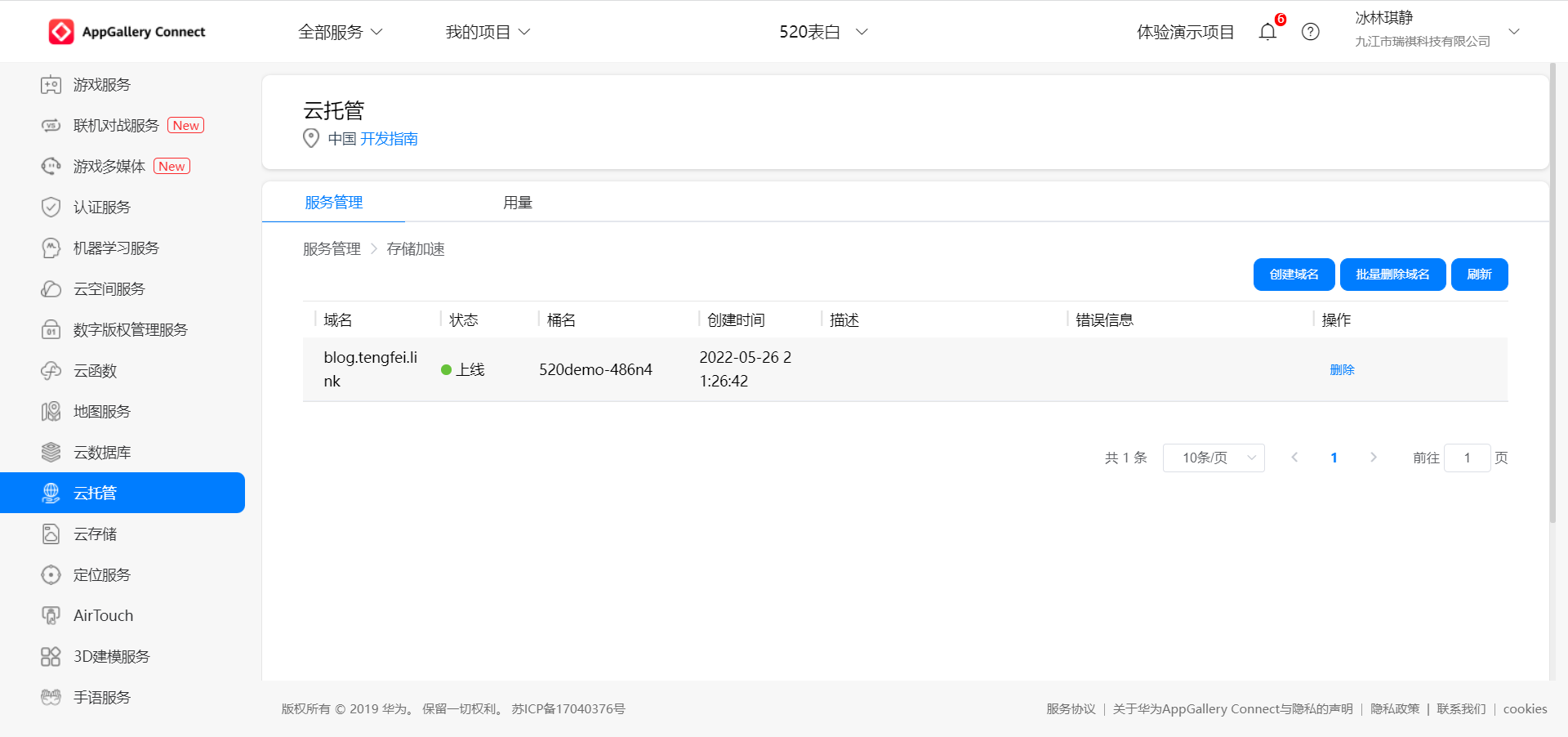Open the 520表白 project selector
Viewport: 1568px width, 737px height.
coord(823,32)
